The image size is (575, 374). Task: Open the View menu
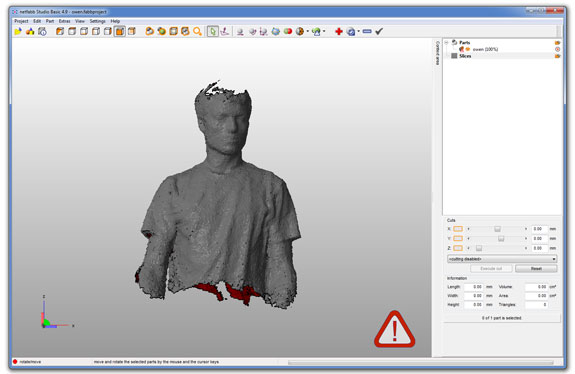[x=80, y=21]
